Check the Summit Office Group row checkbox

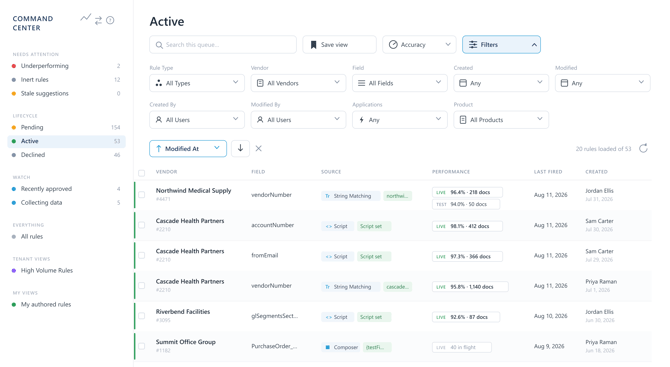141,346
